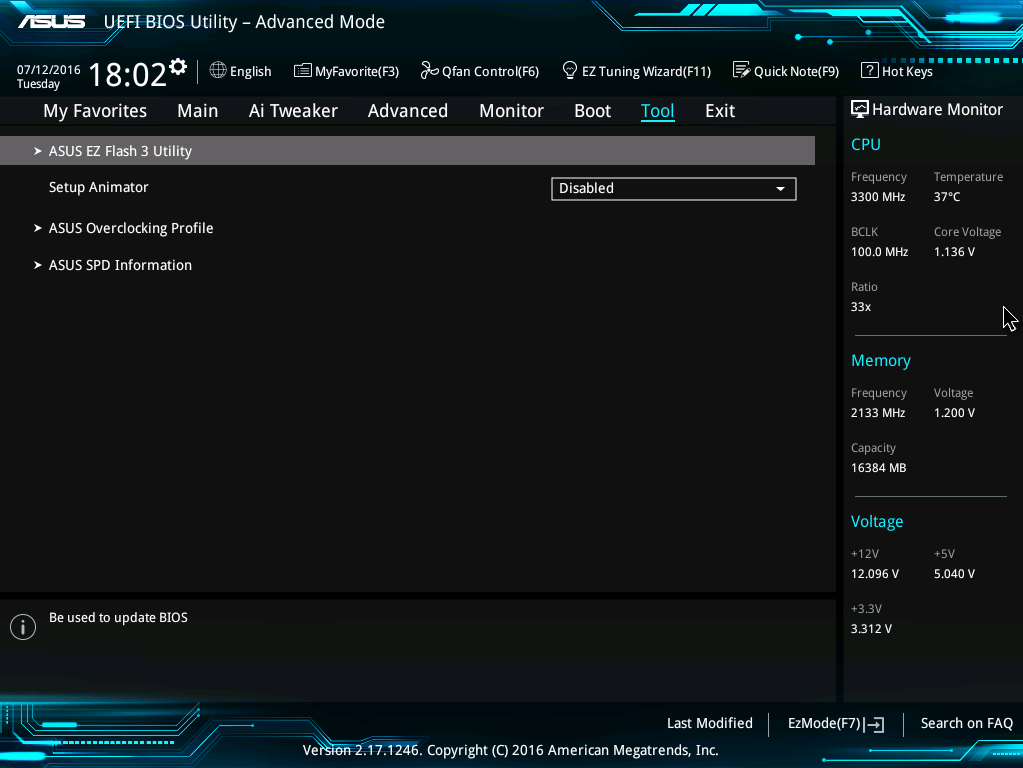This screenshot has height=768, width=1023.
Task: Open ASUS SPD Information
Action: click(x=120, y=265)
